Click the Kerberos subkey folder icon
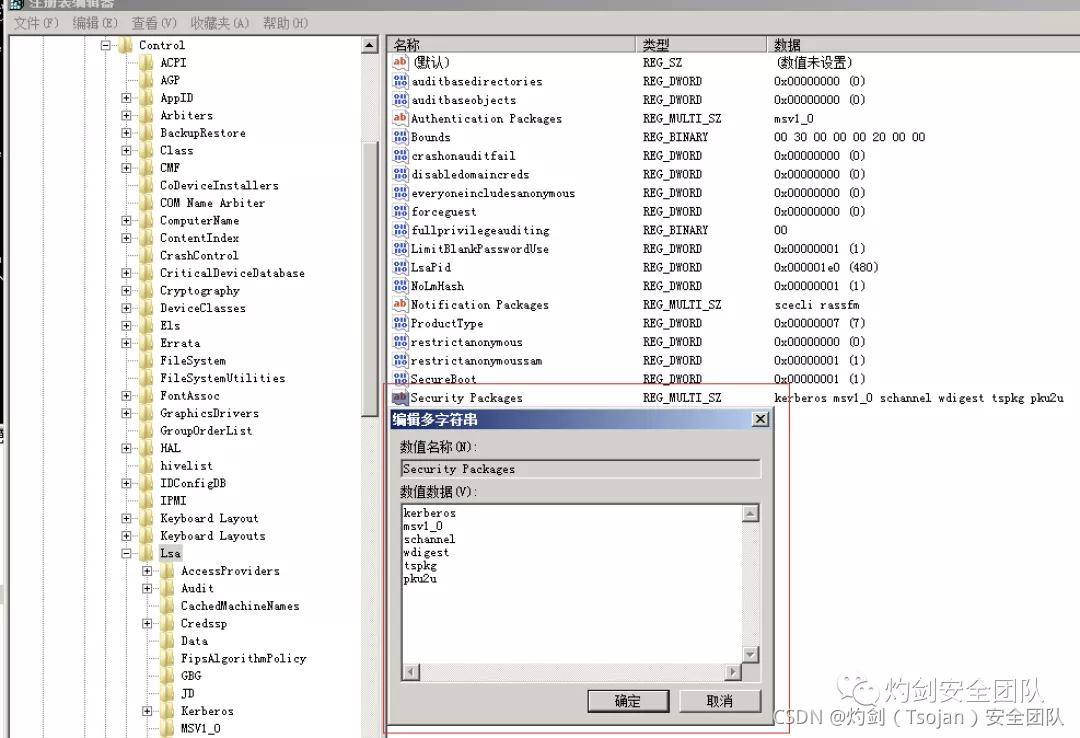This screenshot has height=738, width=1080. [x=167, y=710]
